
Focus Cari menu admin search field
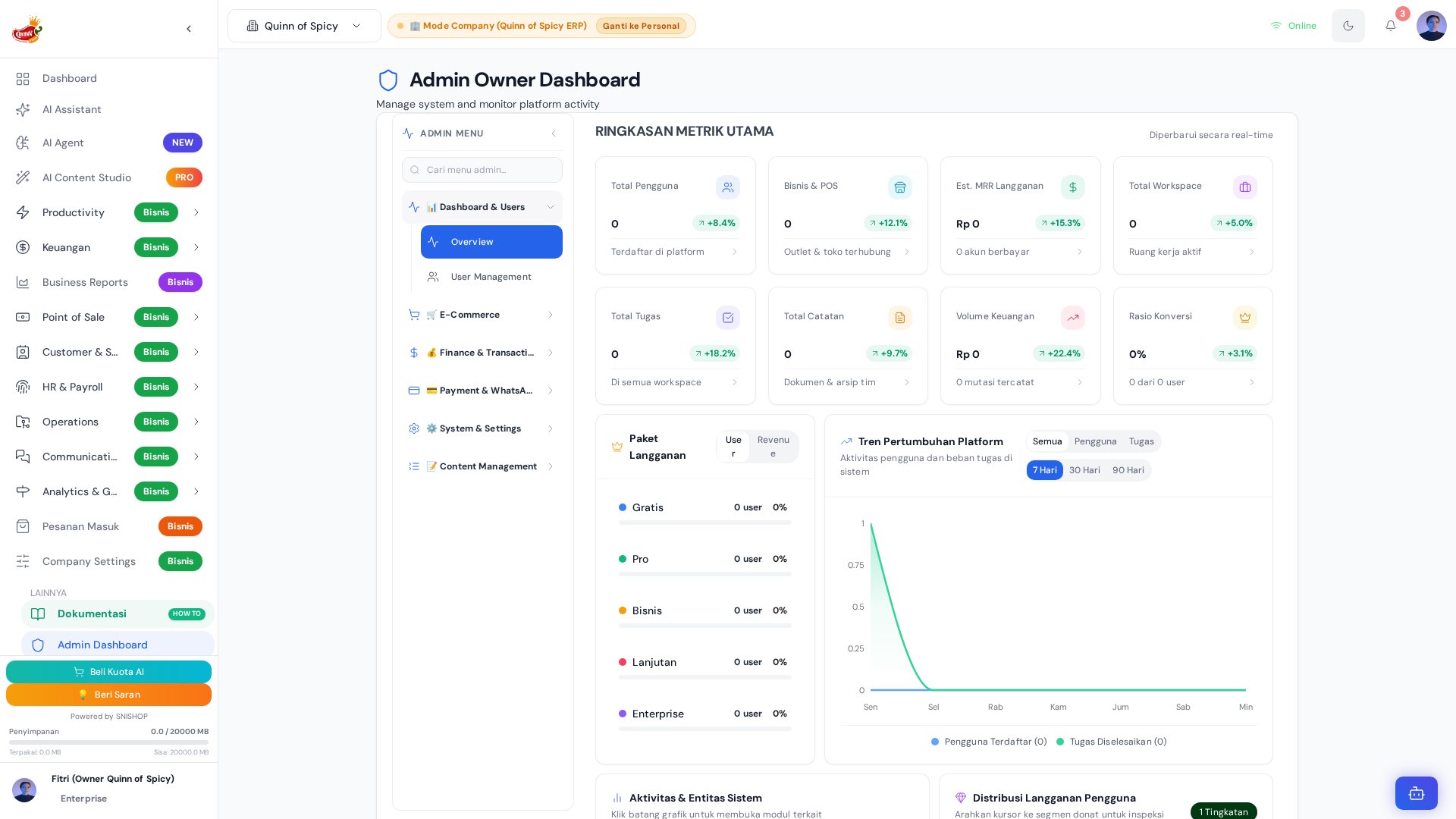(x=482, y=170)
